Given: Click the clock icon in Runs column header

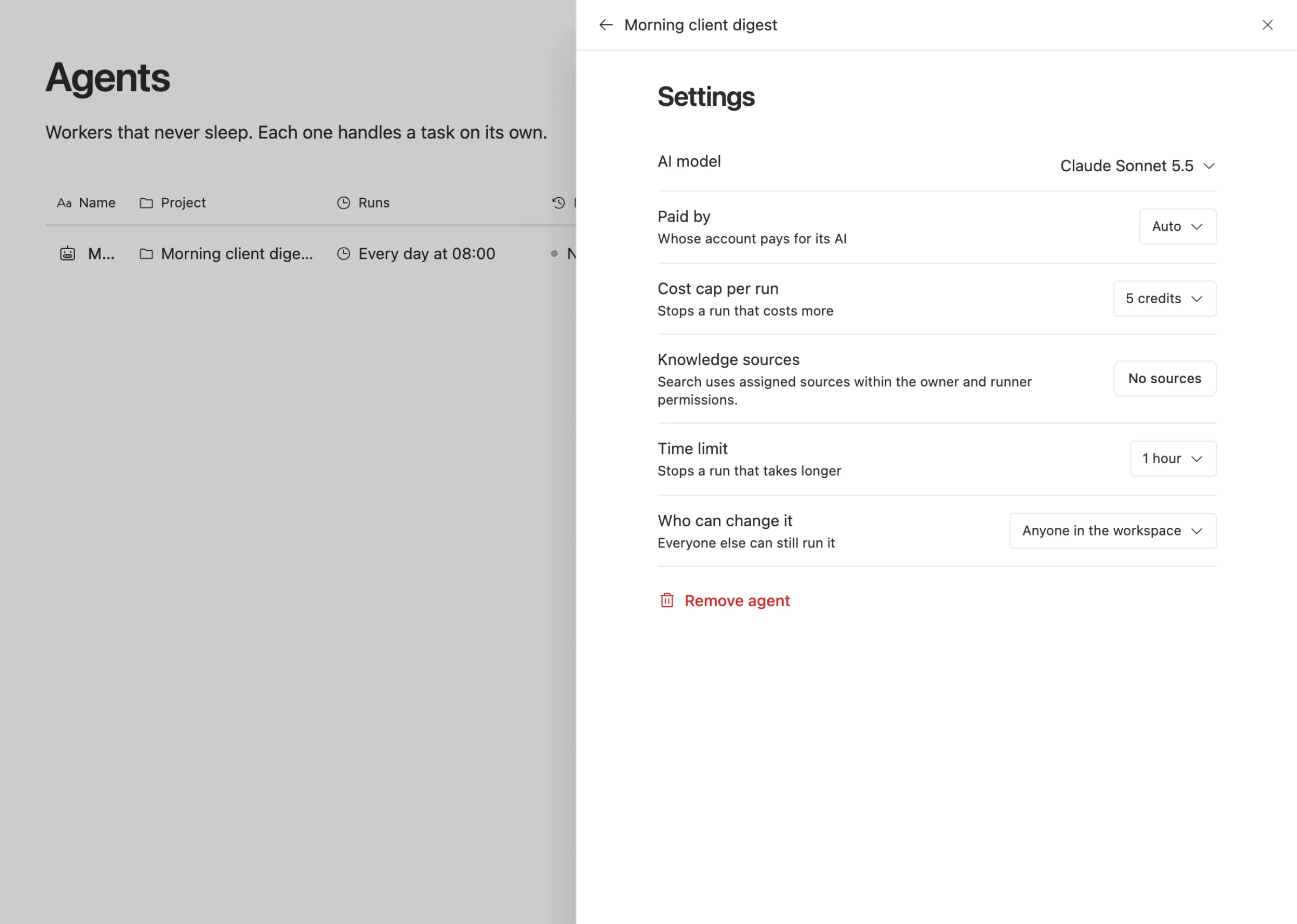Looking at the screenshot, I should (x=344, y=203).
